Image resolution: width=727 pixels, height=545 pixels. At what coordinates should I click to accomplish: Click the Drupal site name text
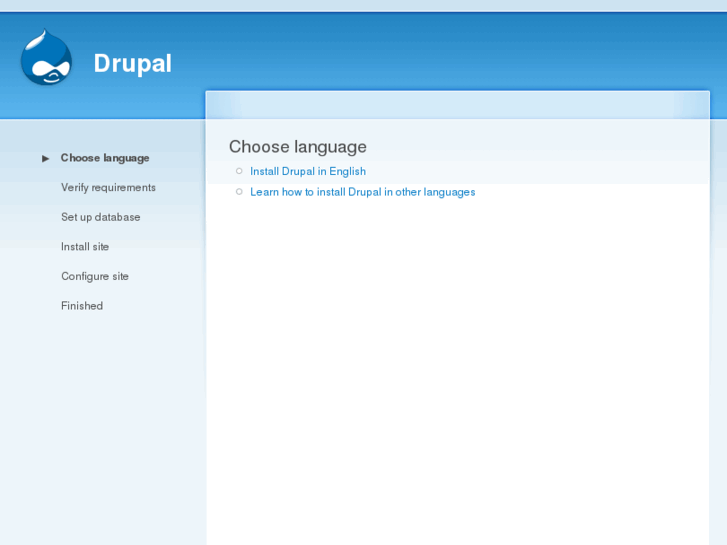133,63
